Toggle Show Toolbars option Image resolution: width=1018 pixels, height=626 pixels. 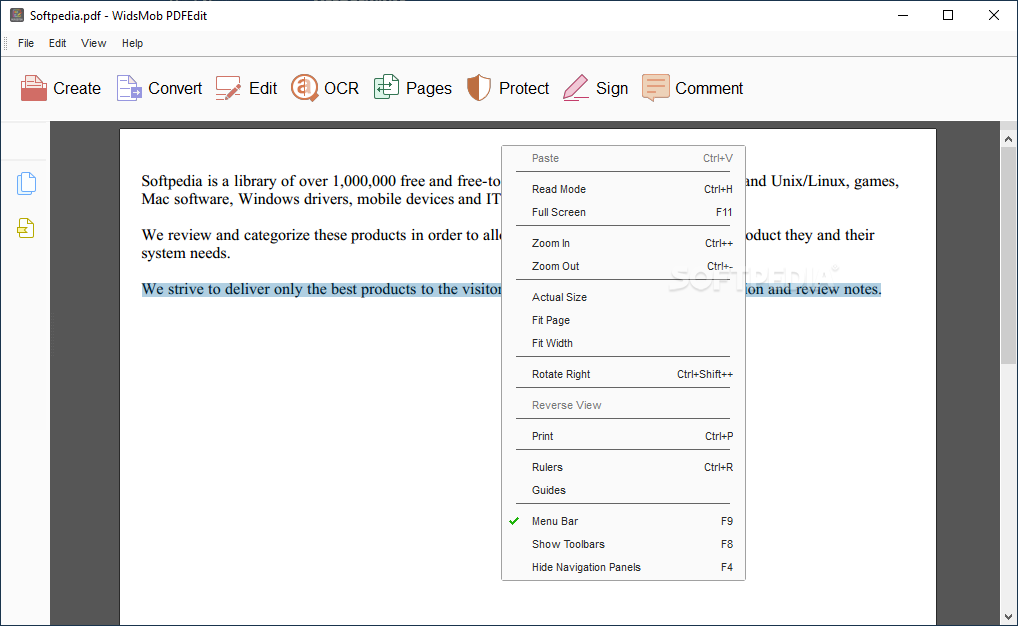(x=623, y=544)
